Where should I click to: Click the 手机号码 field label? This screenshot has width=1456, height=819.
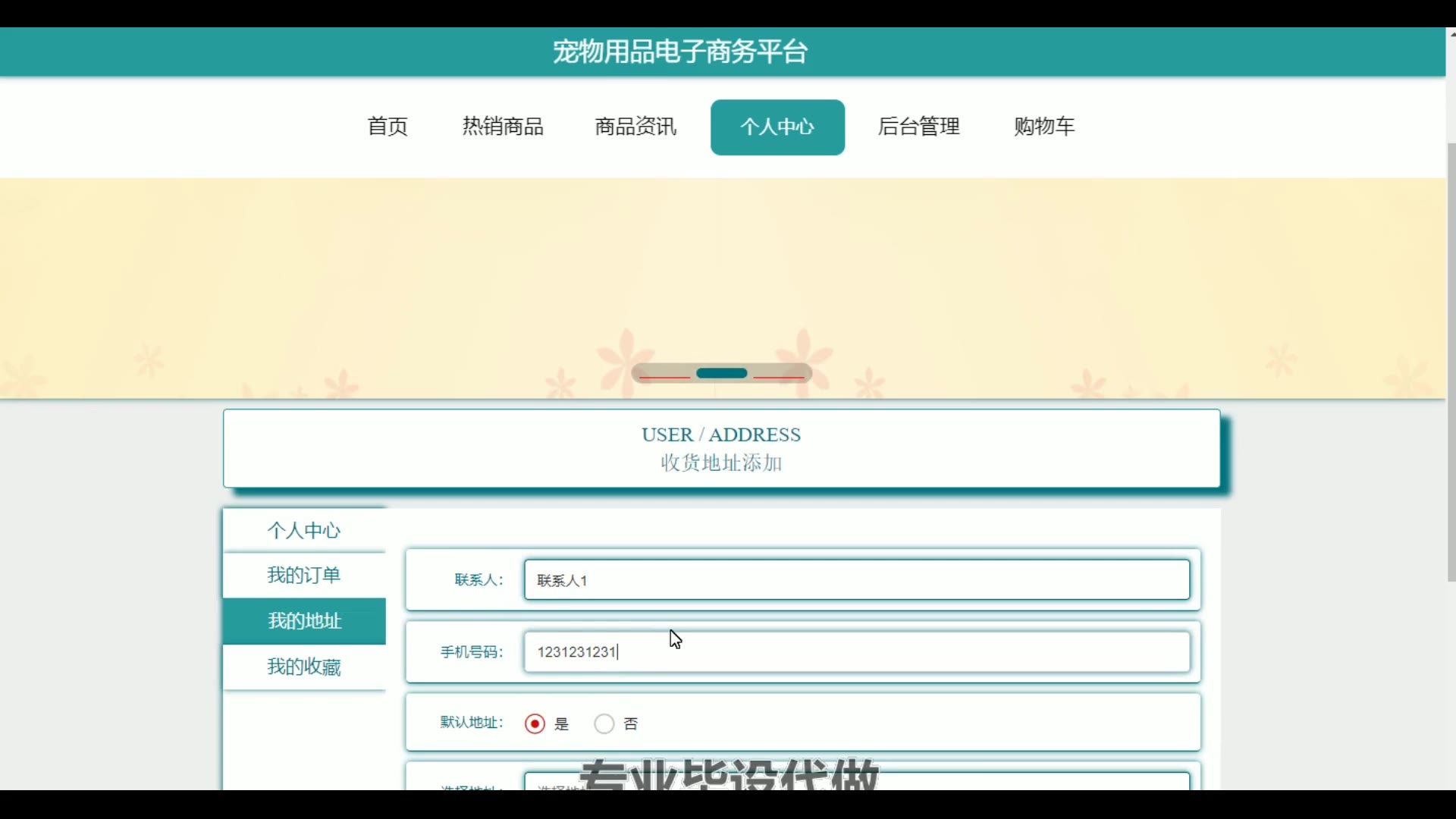pos(472,652)
